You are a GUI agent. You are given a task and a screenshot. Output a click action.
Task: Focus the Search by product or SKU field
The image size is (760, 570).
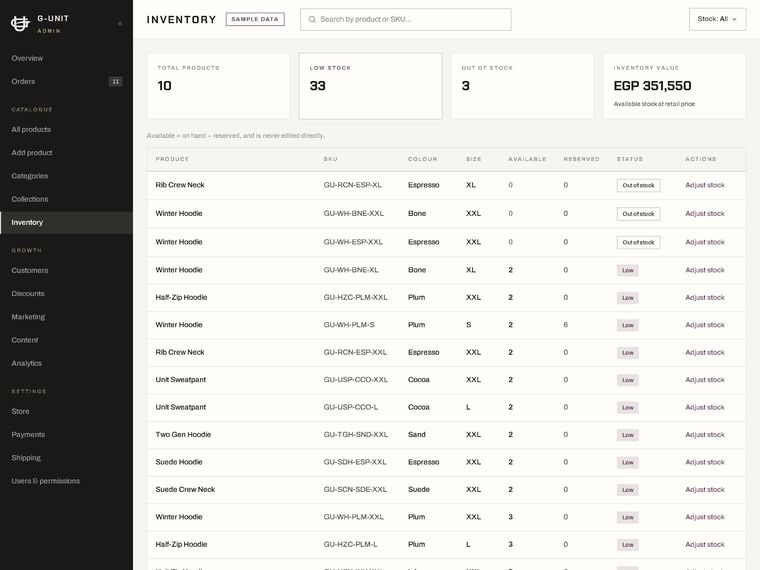pyautogui.click(x=406, y=19)
